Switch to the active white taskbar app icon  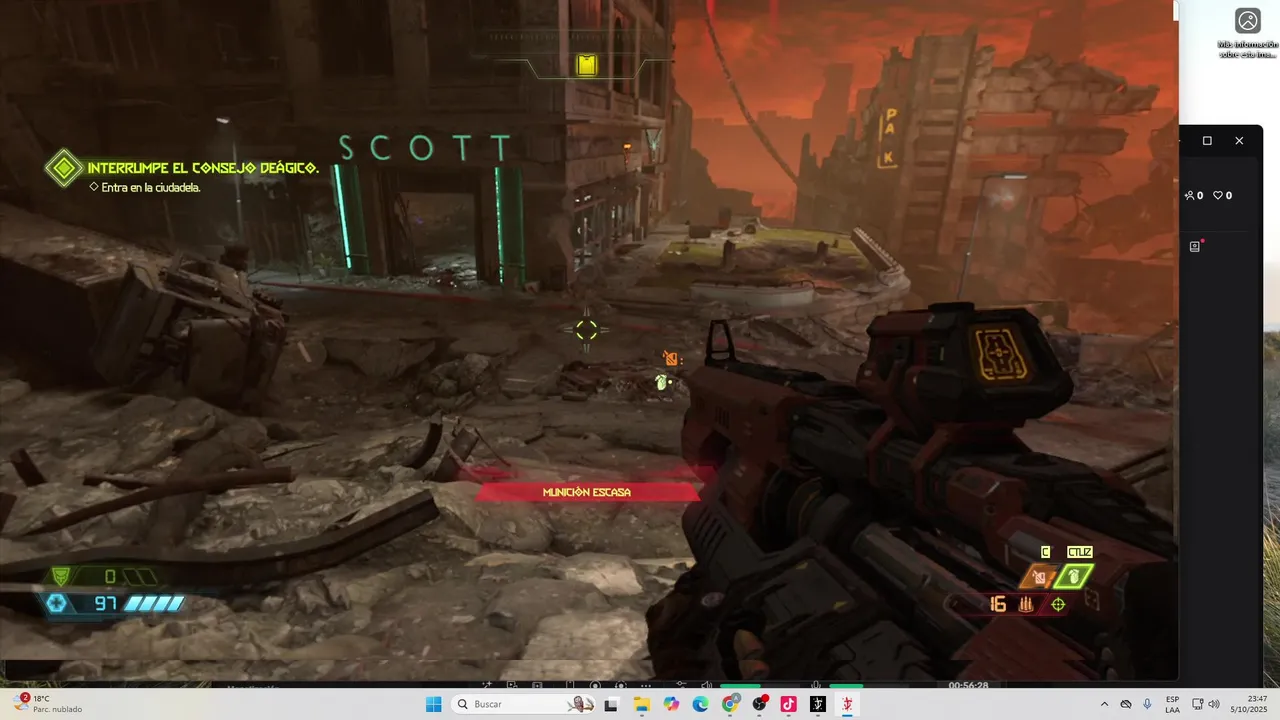tap(847, 704)
